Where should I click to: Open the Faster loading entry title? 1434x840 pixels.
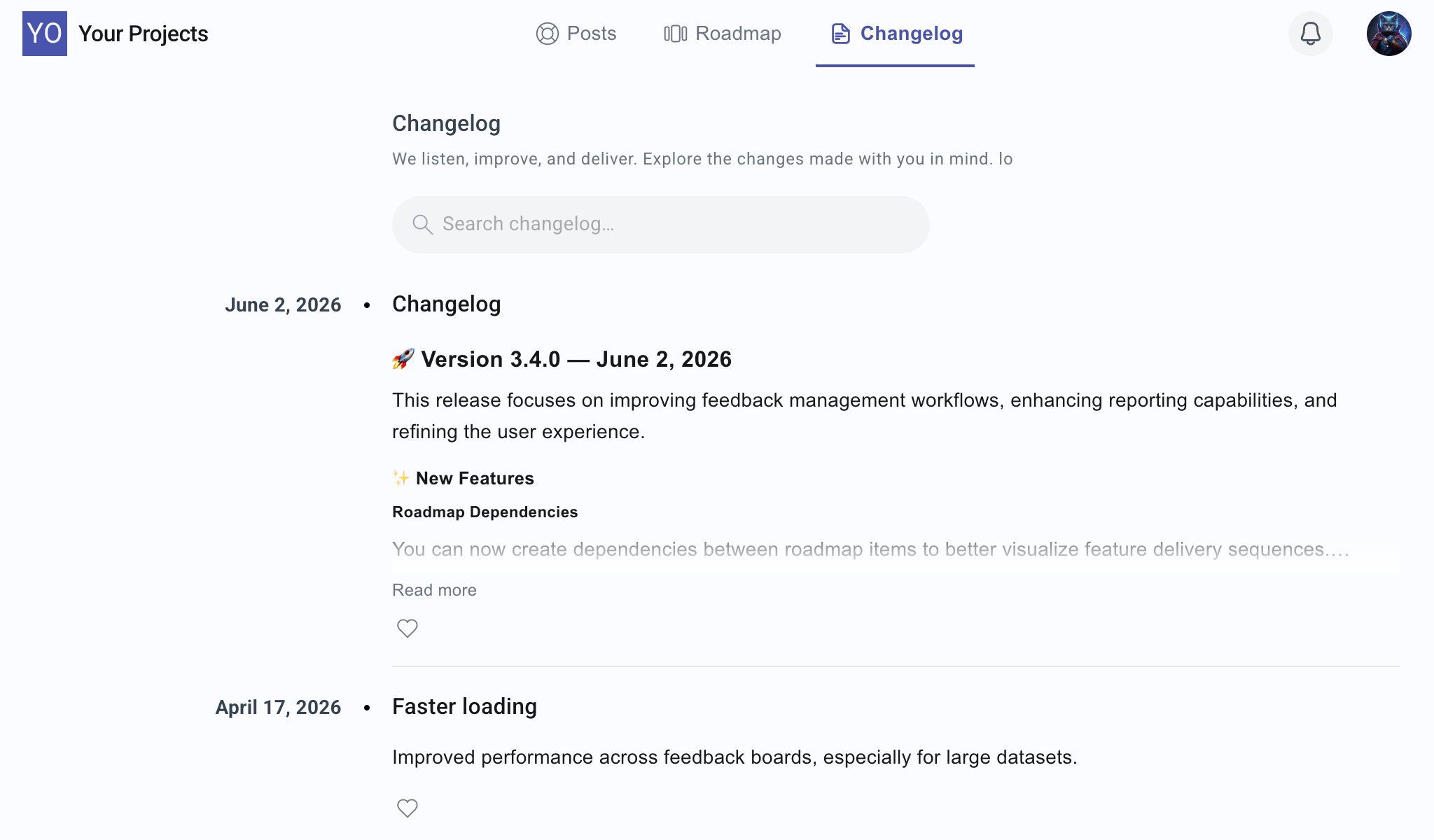(x=464, y=707)
